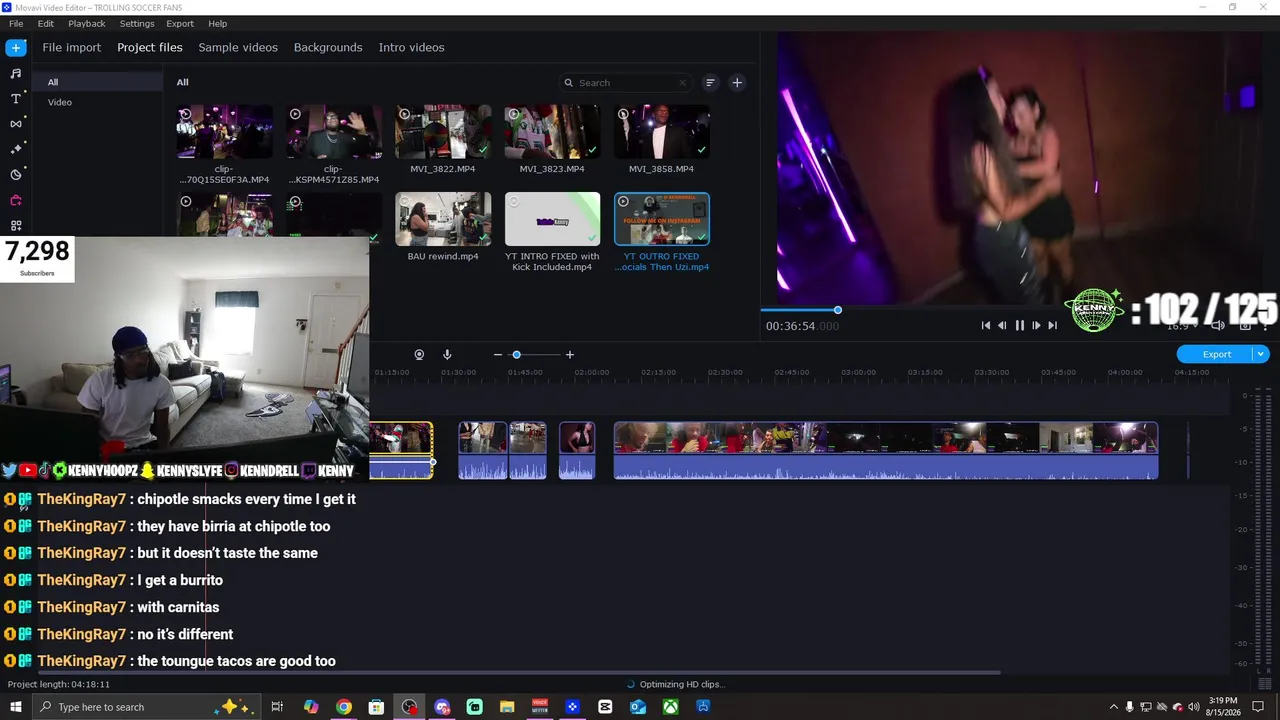Open the Settings menu
The image size is (1280, 720).
[137, 23]
